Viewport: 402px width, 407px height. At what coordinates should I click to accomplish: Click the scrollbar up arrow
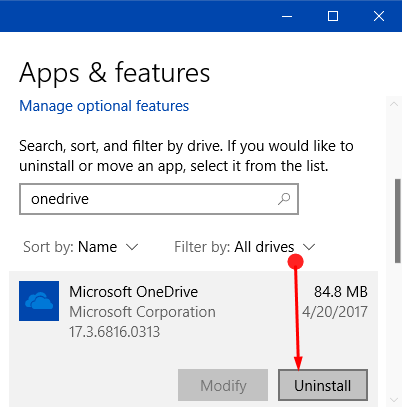tap(394, 104)
